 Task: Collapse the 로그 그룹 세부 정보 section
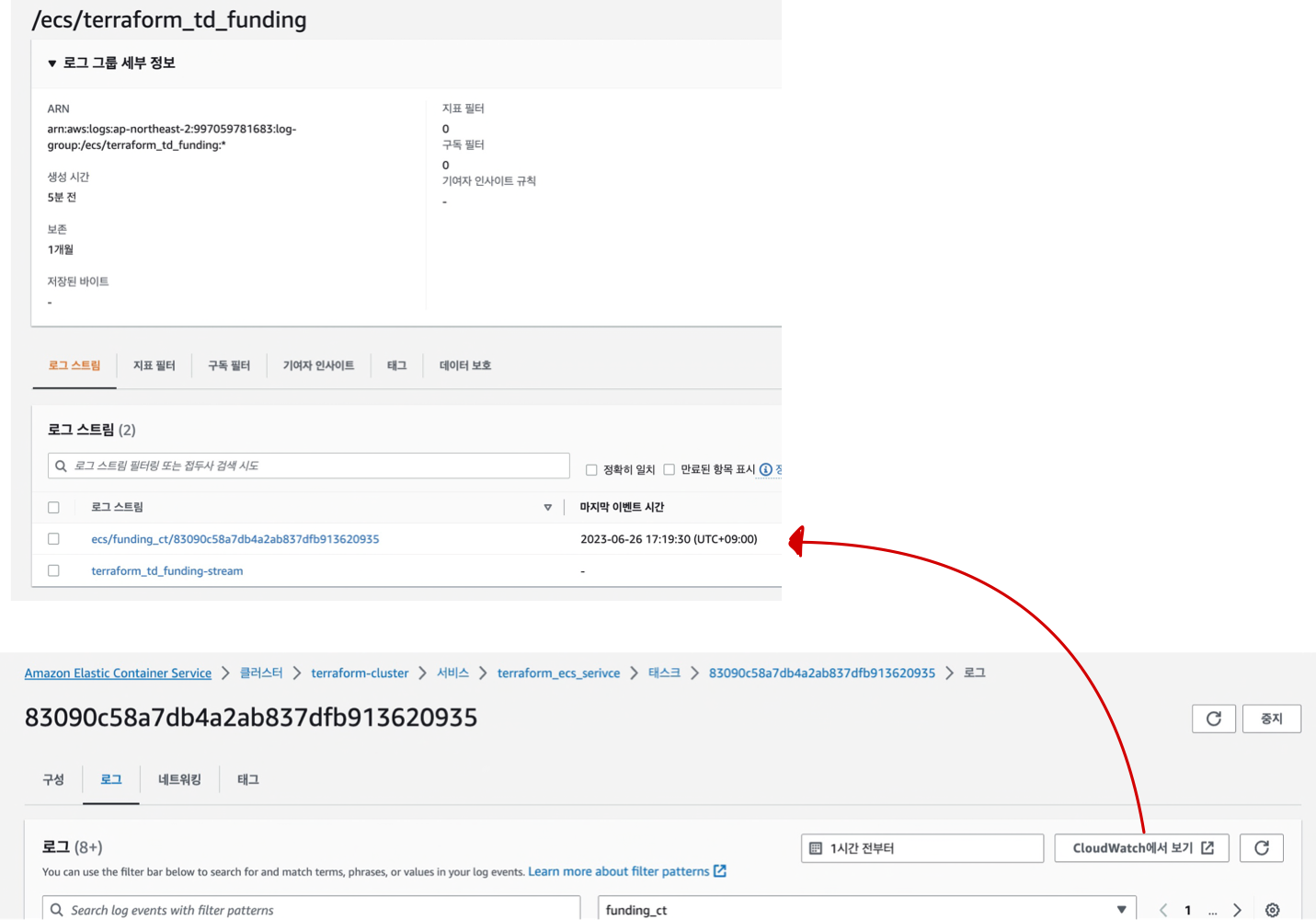click(x=52, y=63)
